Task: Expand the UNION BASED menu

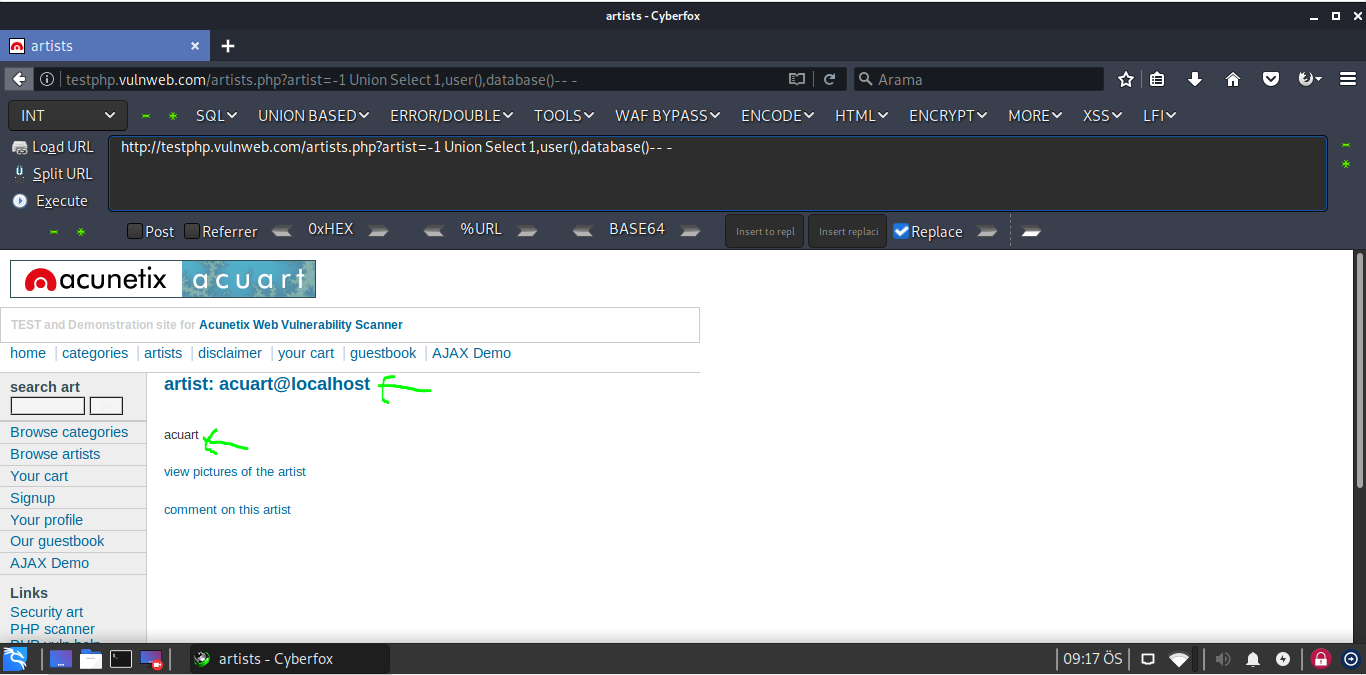Action: point(313,116)
